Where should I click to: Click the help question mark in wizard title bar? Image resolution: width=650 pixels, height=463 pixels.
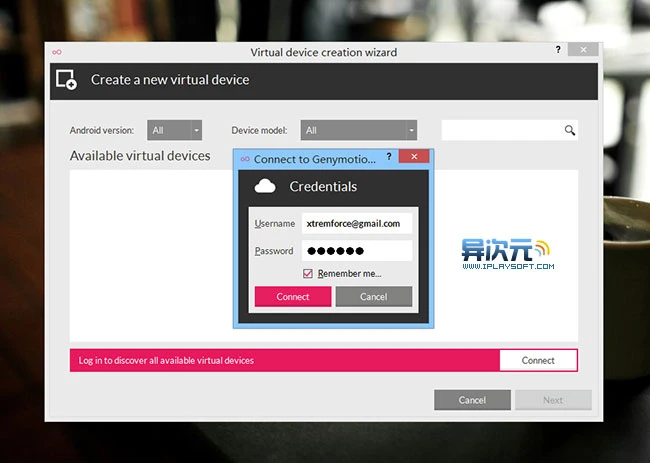[x=558, y=49]
